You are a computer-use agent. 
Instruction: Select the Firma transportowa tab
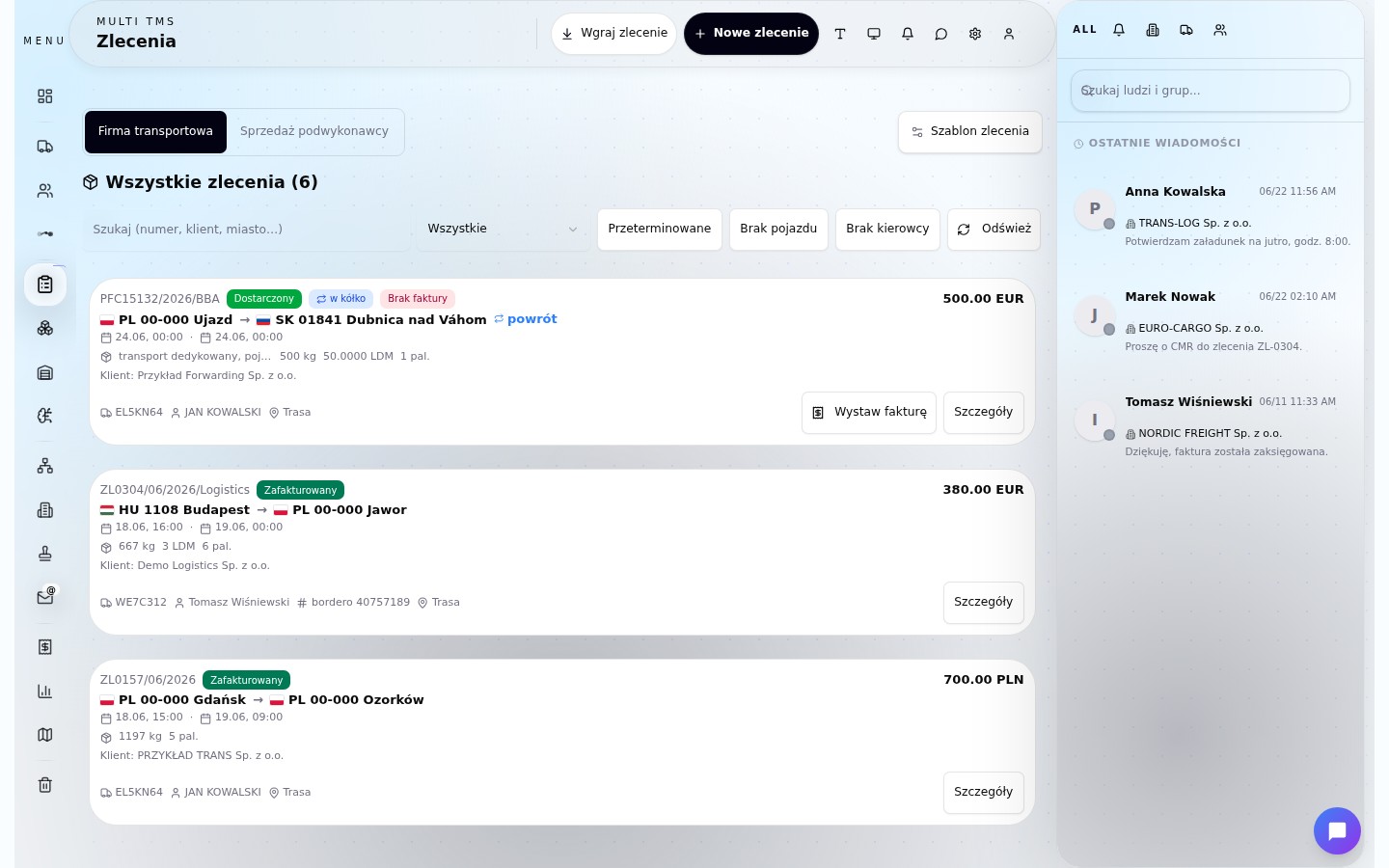pos(155,132)
